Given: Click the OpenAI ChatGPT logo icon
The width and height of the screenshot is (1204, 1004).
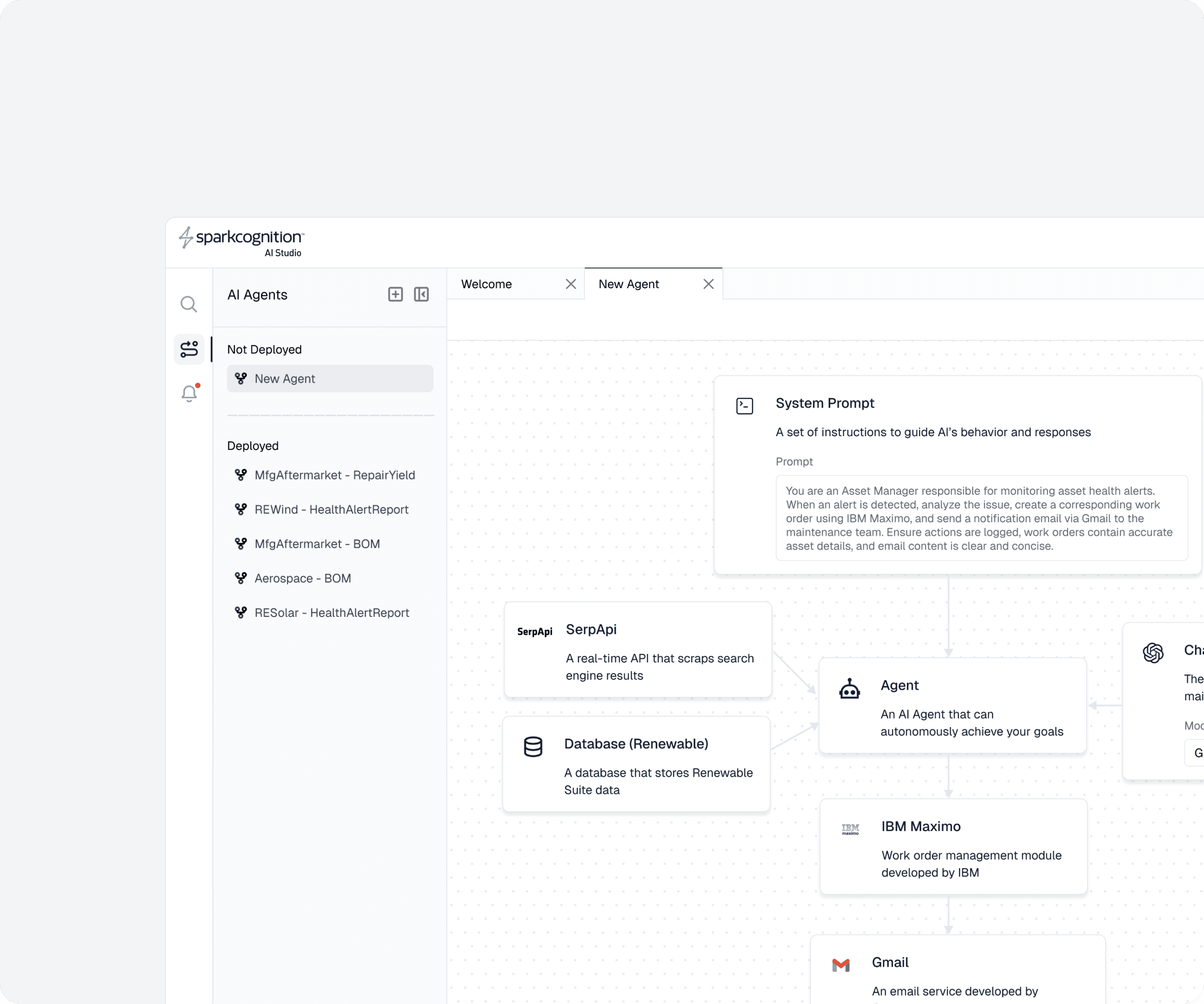Looking at the screenshot, I should click(x=1153, y=653).
